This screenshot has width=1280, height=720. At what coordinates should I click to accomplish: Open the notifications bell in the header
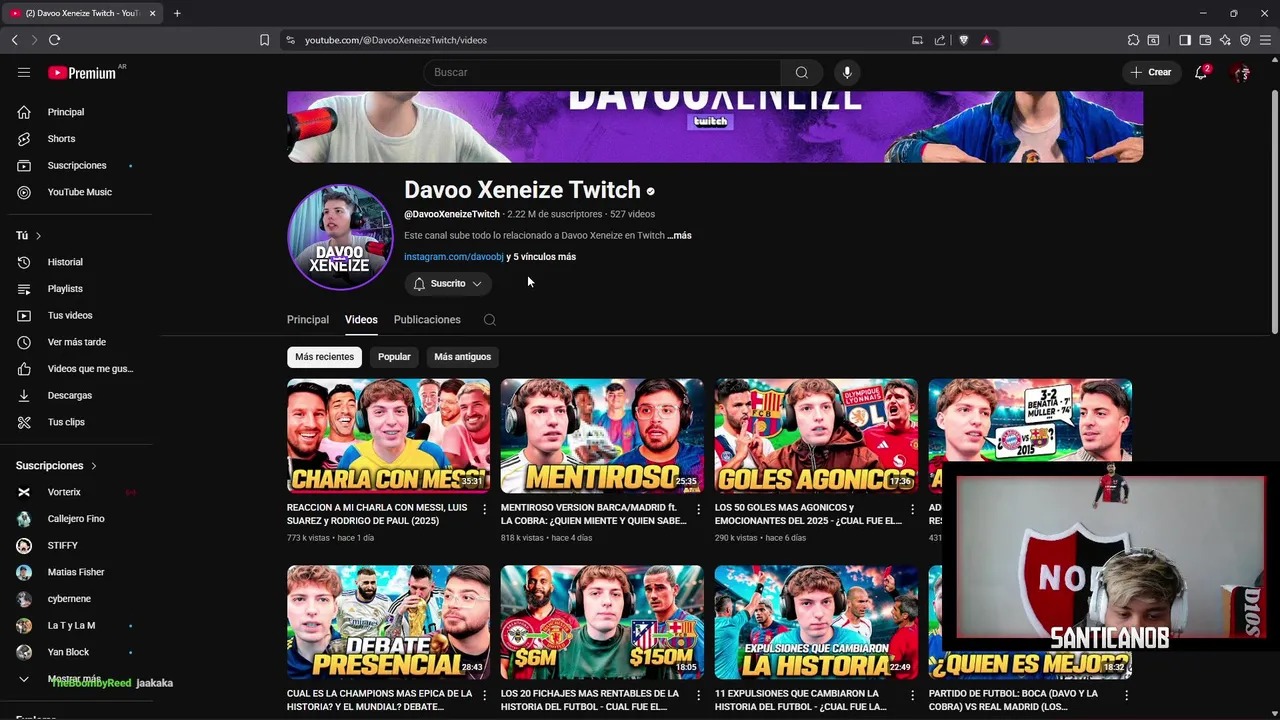1201,72
